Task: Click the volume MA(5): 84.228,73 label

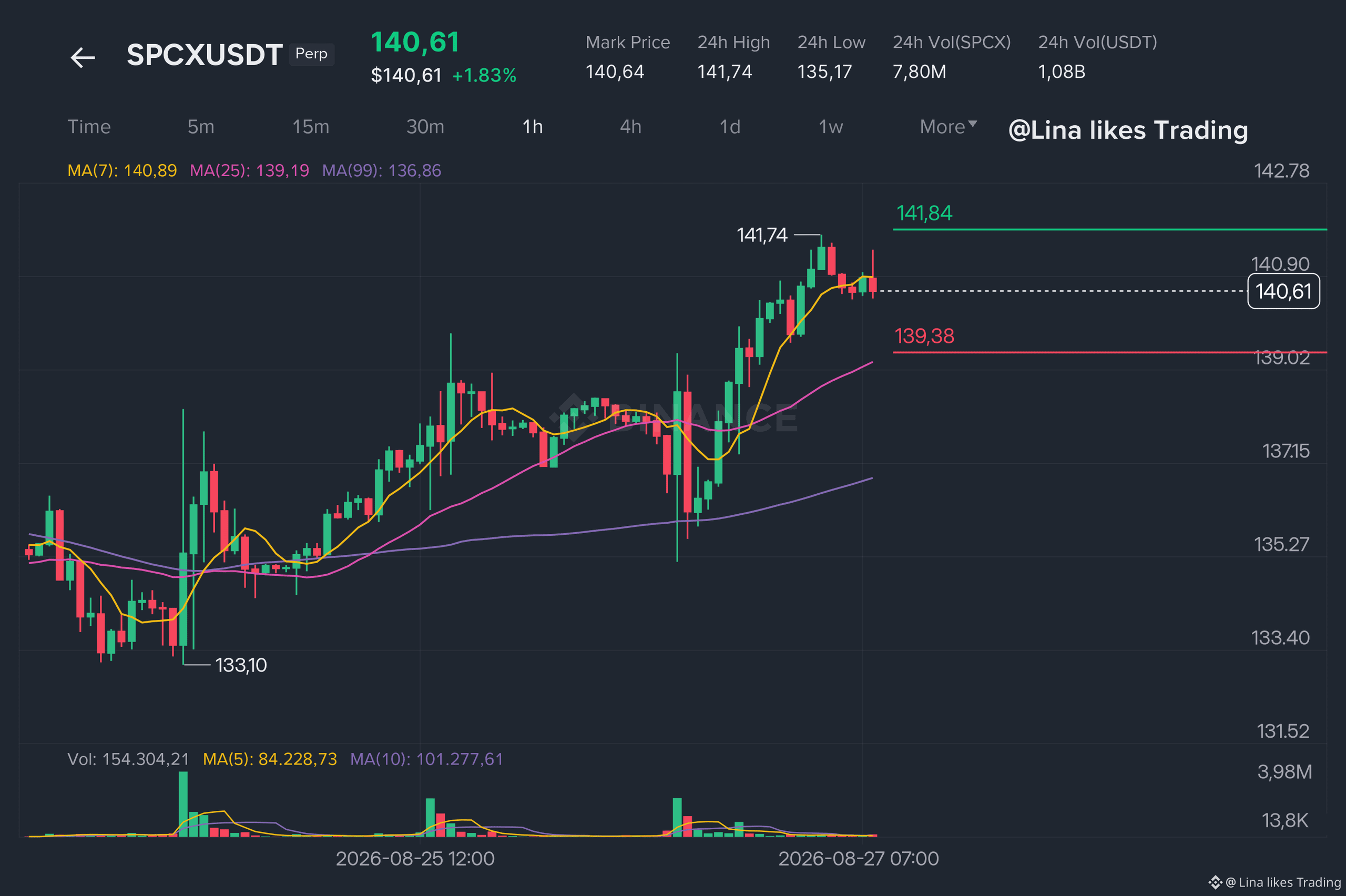Action: point(270,759)
